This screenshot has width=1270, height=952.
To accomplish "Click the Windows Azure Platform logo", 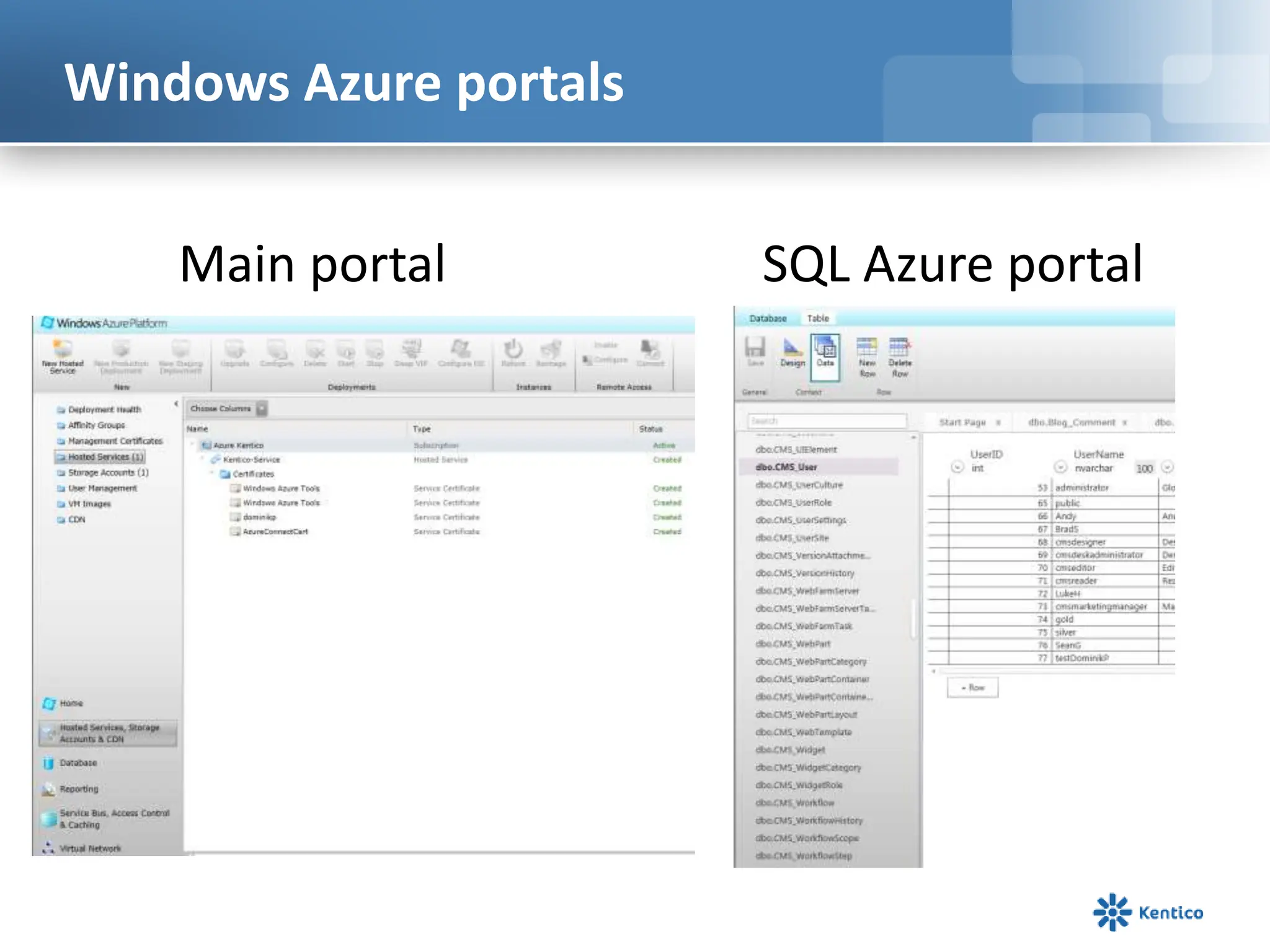I will pos(104,323).
